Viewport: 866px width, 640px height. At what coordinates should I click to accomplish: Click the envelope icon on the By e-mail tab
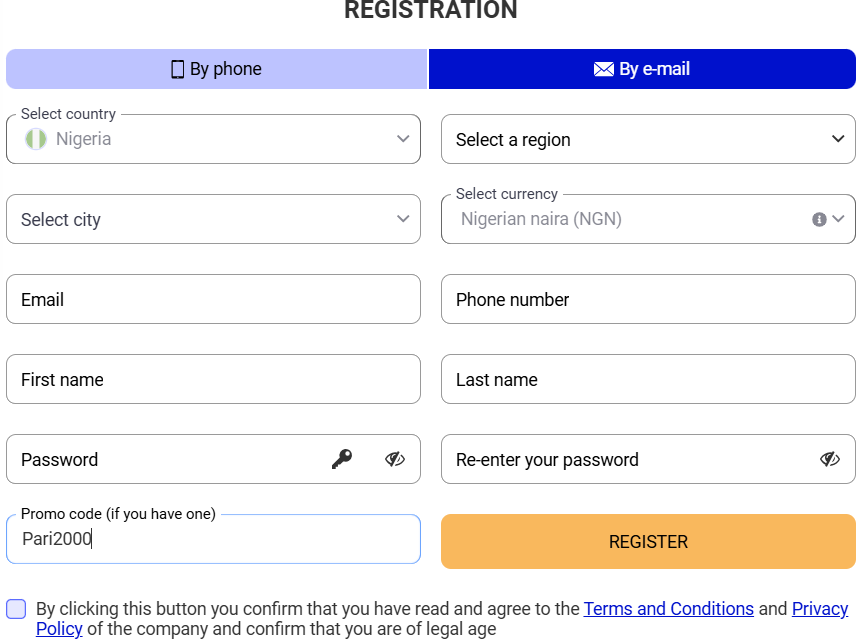pos(604,68)
